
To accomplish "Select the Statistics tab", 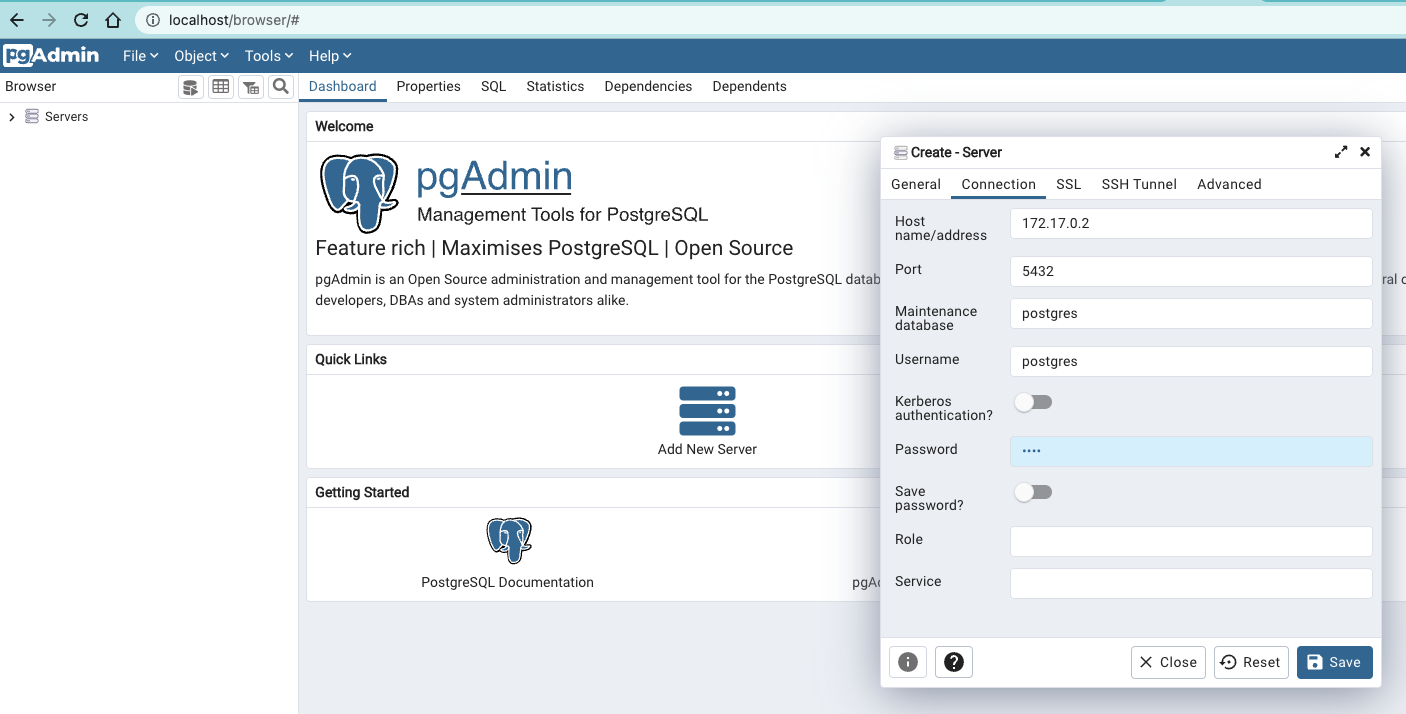I will [x=555, y=86].
